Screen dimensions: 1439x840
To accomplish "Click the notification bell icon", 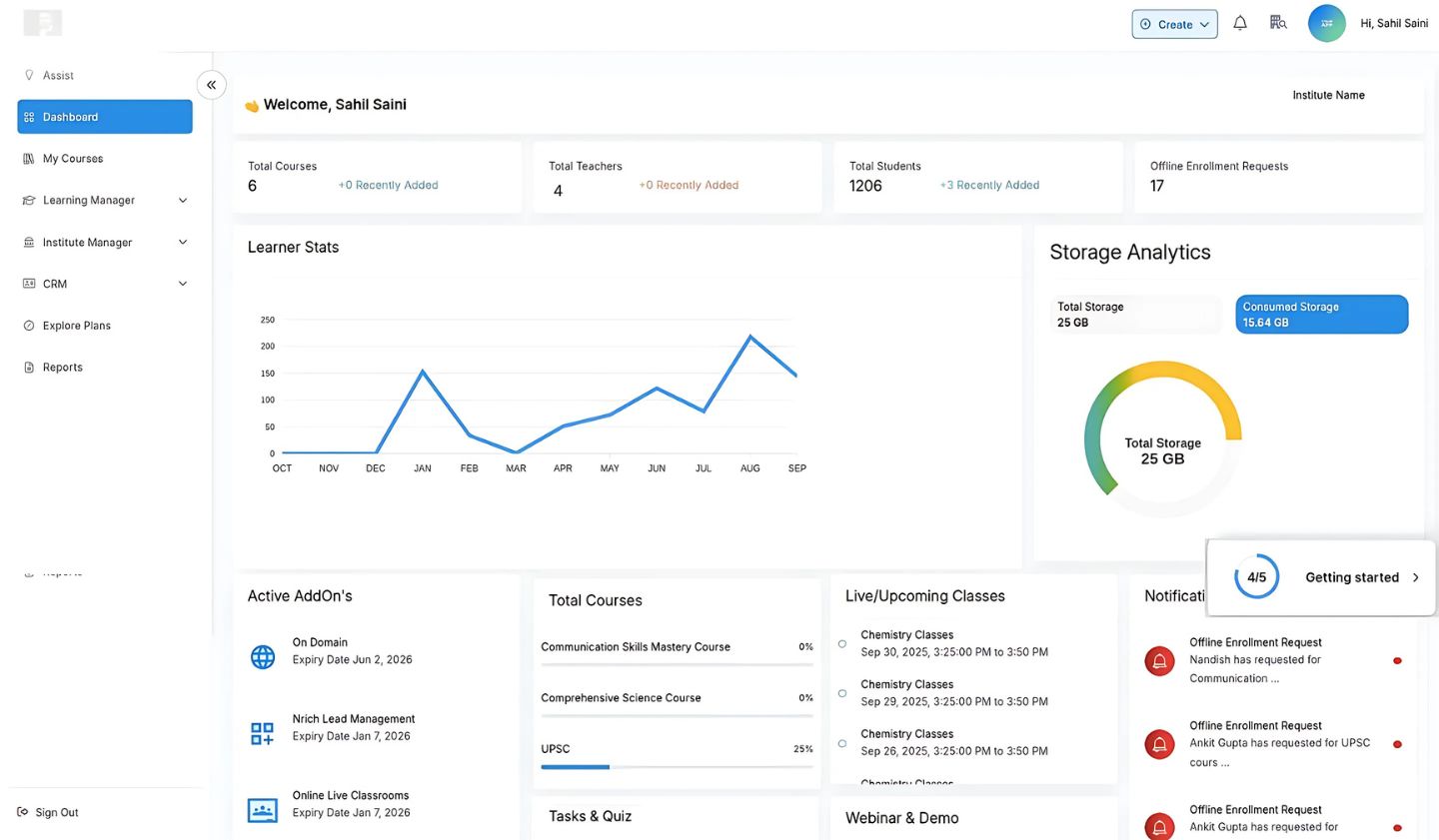I will click(1239, 23).
